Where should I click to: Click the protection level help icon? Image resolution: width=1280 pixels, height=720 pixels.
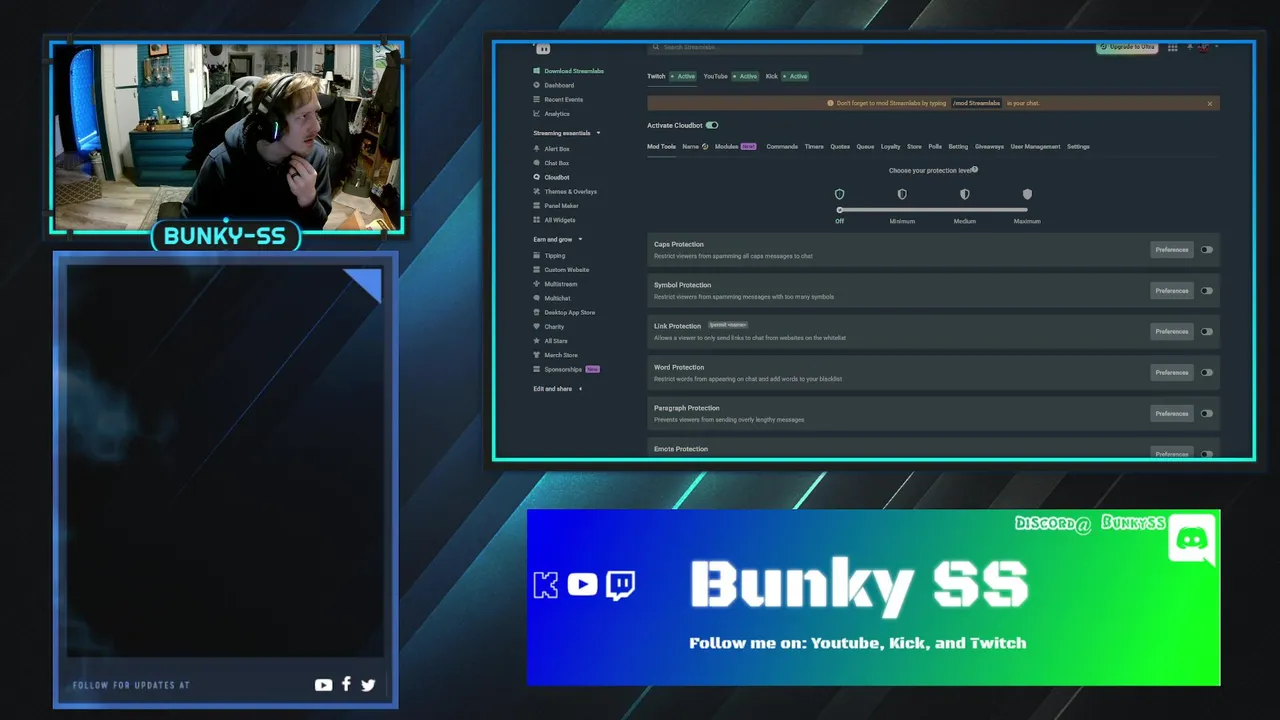975,169
